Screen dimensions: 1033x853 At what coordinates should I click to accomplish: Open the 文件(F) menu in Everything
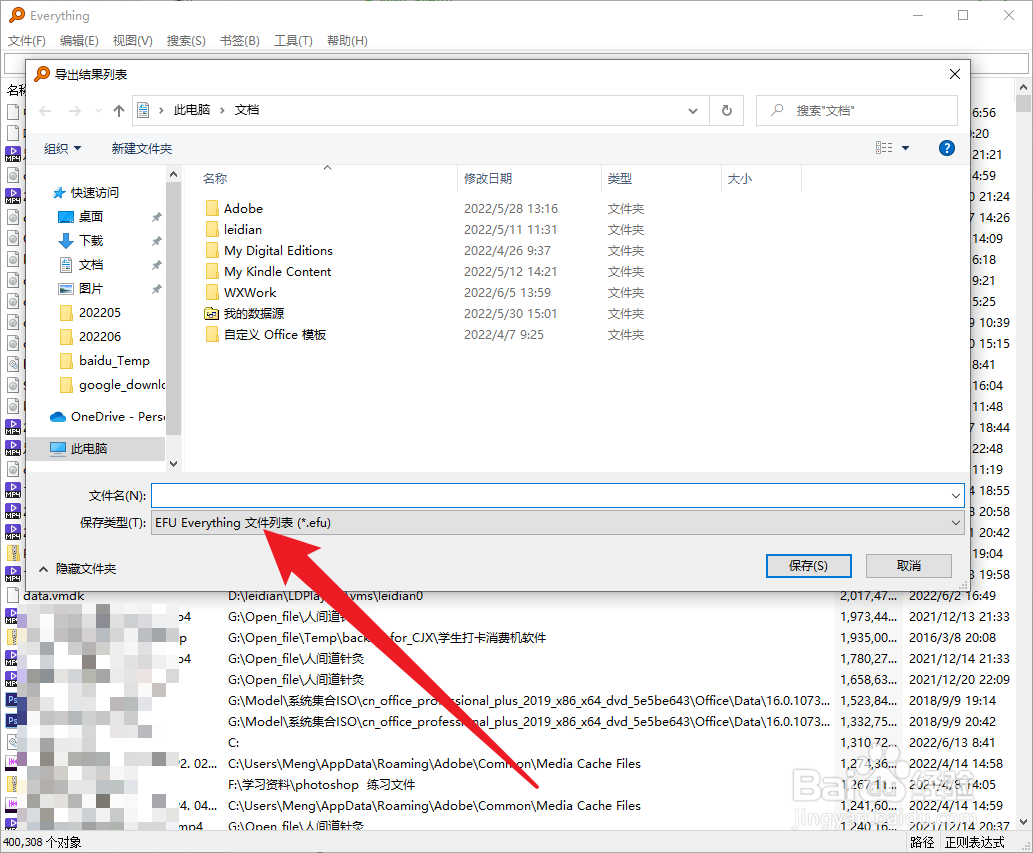(x=26, y=41)
